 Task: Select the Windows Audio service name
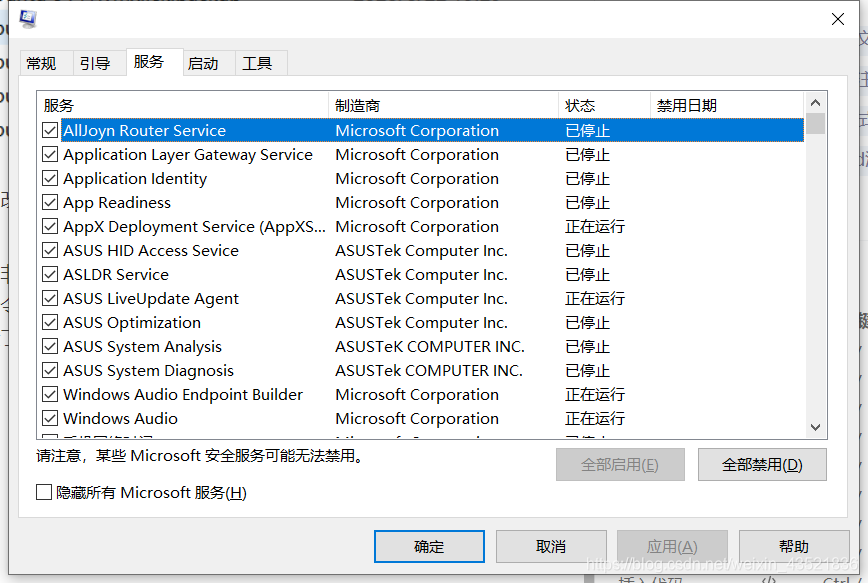pyautogui.click(x=120, y=419)
